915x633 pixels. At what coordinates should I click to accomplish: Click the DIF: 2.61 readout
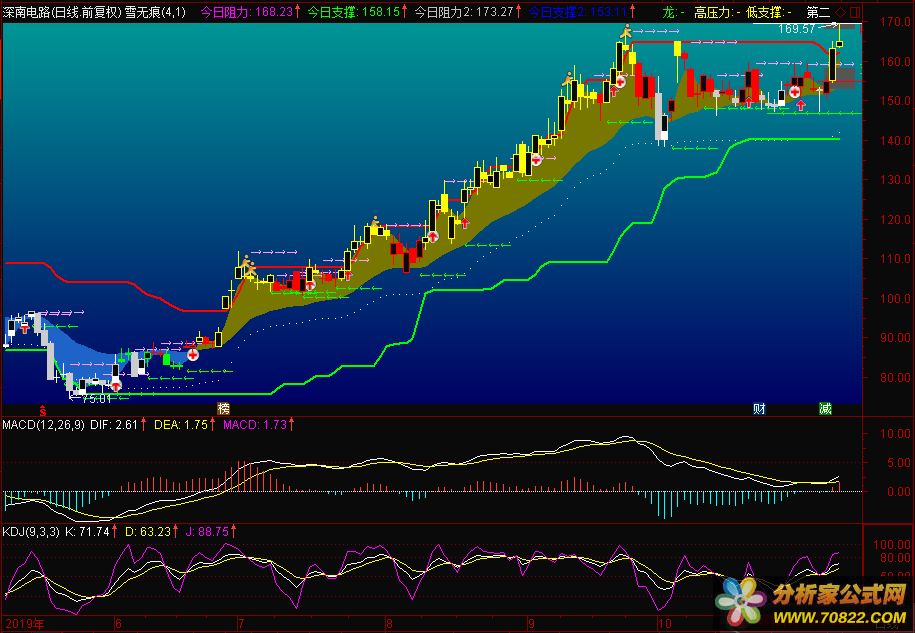114,425
